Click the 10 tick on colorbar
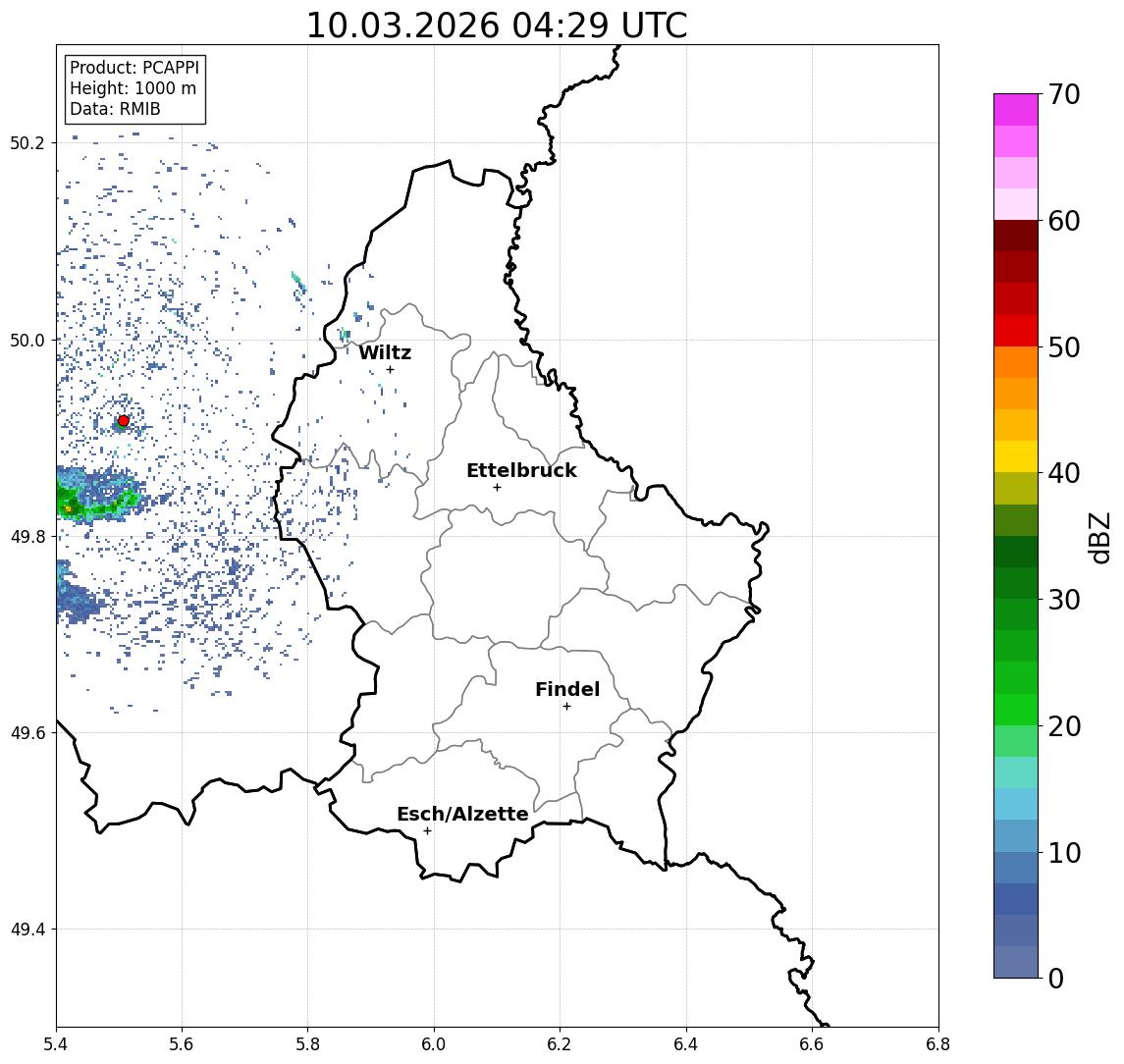This screenshot has width=1124, height=1064. pos(1064,852)
